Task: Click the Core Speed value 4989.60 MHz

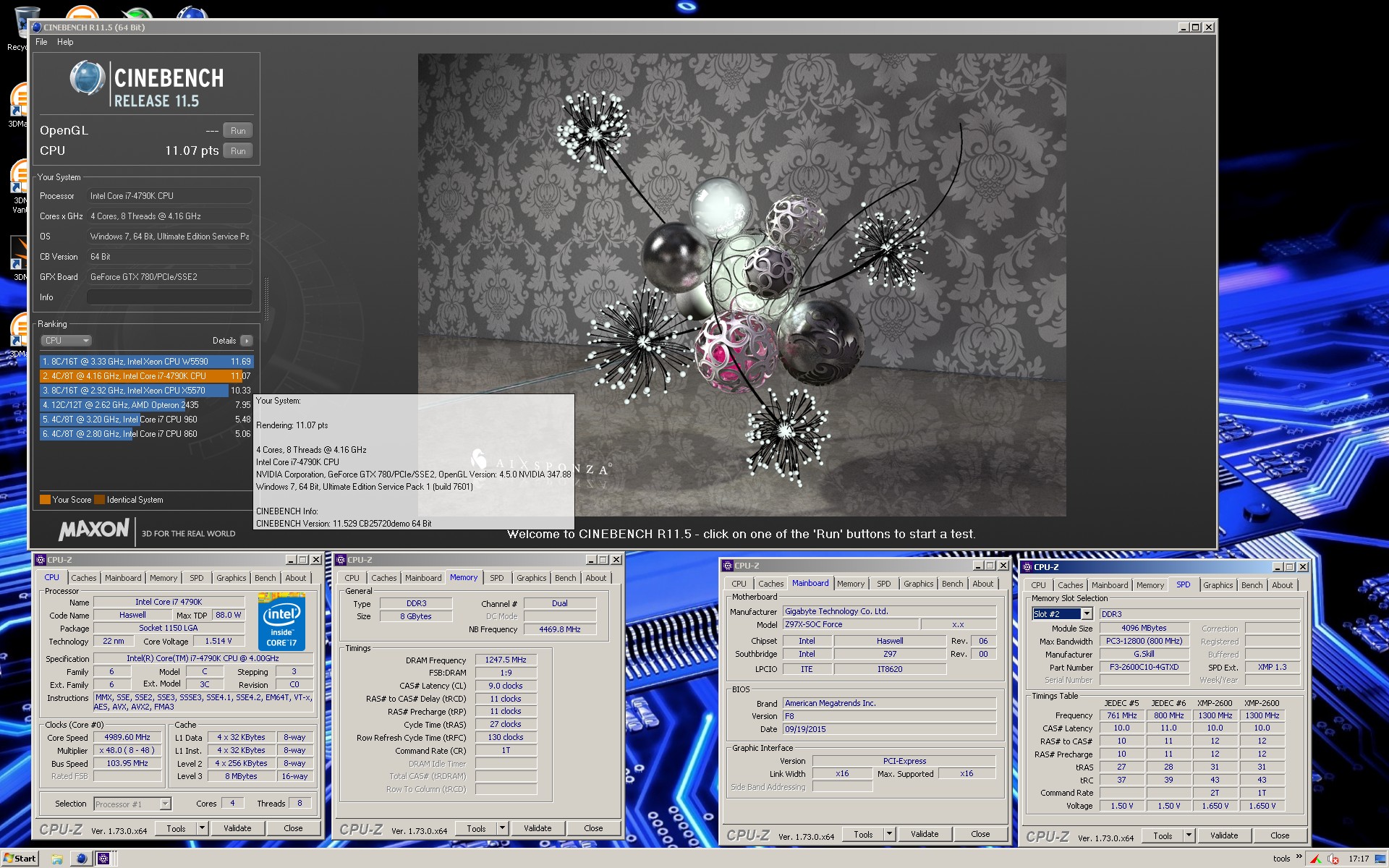Action: pyautogui.click(x=127, y=738)
